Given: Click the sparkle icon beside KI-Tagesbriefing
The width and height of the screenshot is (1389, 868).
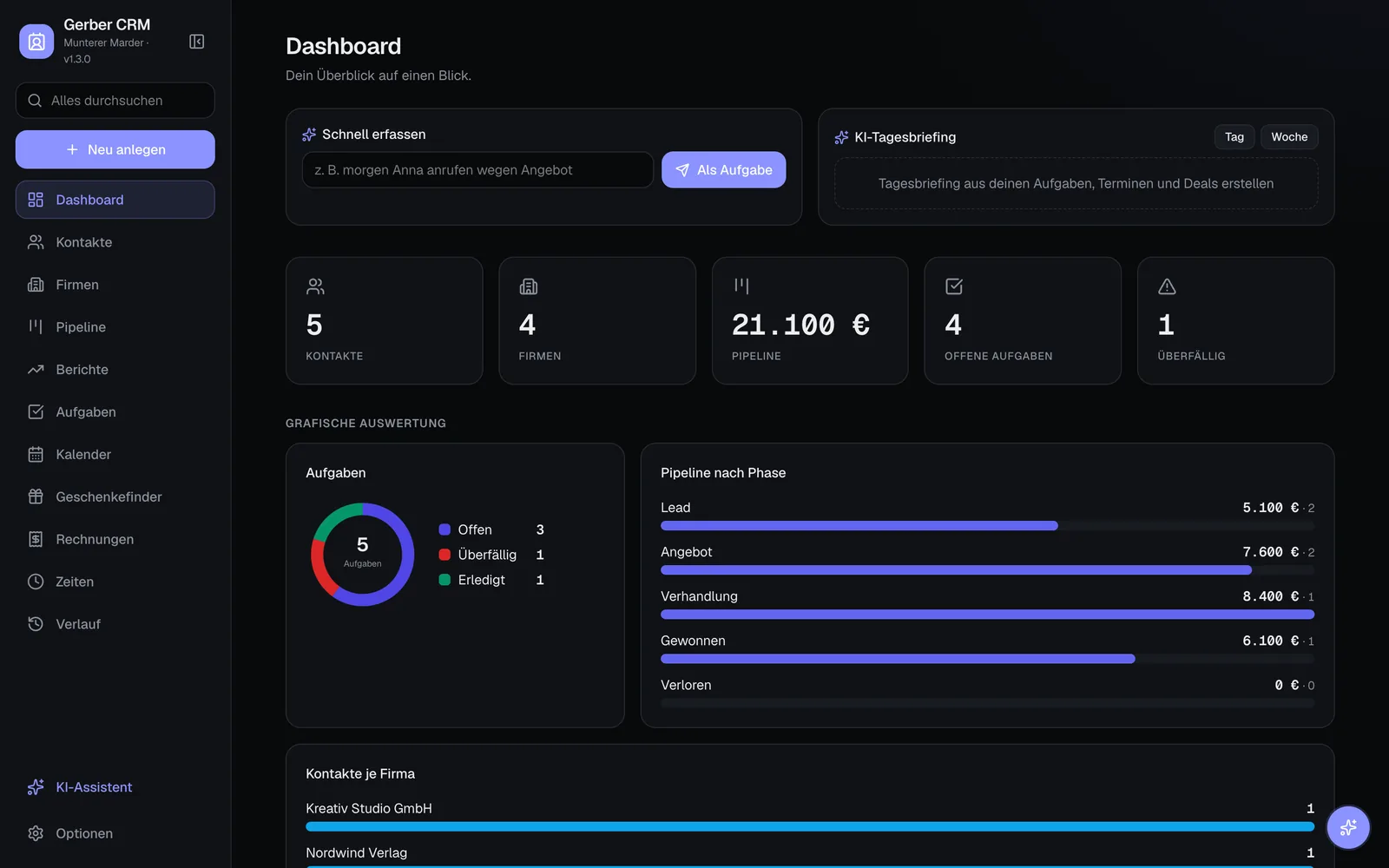Looking at the screenshot, I should click(x=841, y=137).
